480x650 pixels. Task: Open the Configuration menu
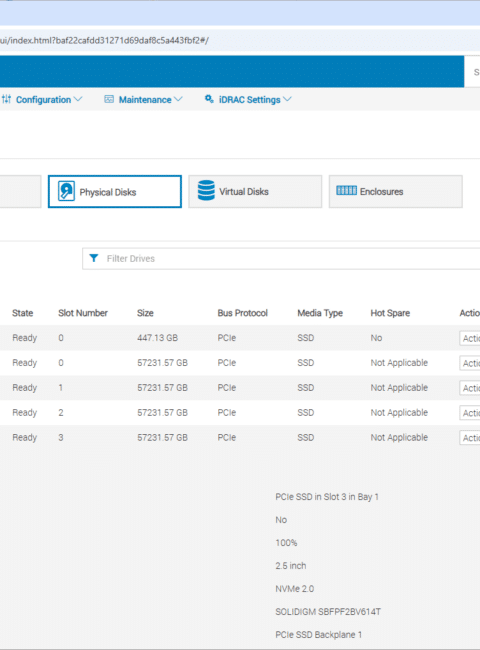pyautogui.click(x=42, y=100)
